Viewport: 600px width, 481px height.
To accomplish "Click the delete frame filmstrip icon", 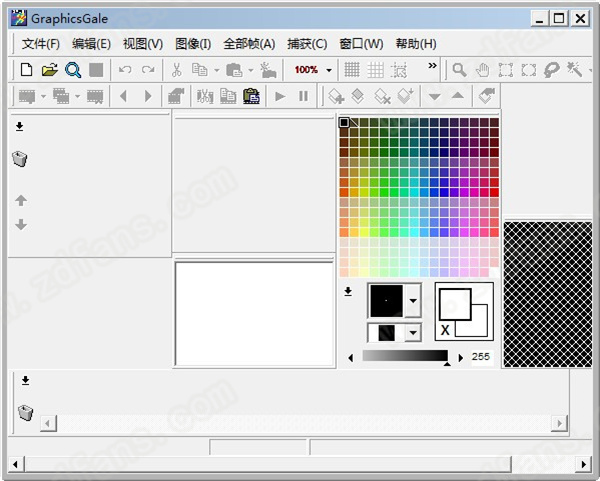I will click(95, 96).
